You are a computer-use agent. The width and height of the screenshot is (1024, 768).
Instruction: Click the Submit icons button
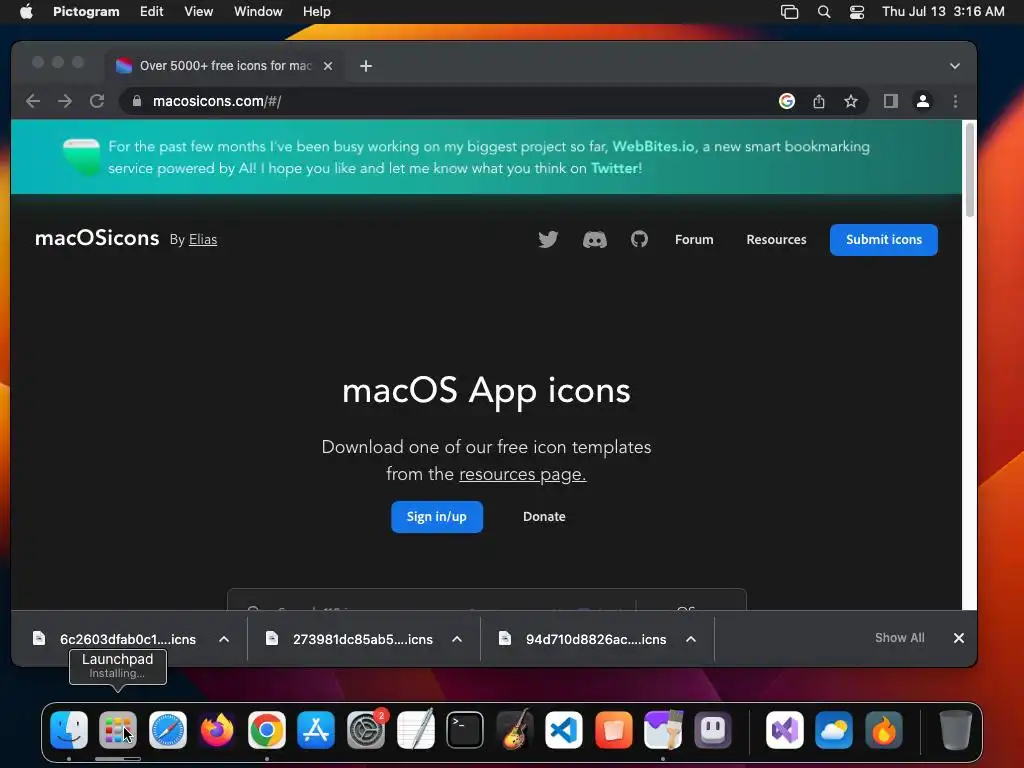coord(884,240)
